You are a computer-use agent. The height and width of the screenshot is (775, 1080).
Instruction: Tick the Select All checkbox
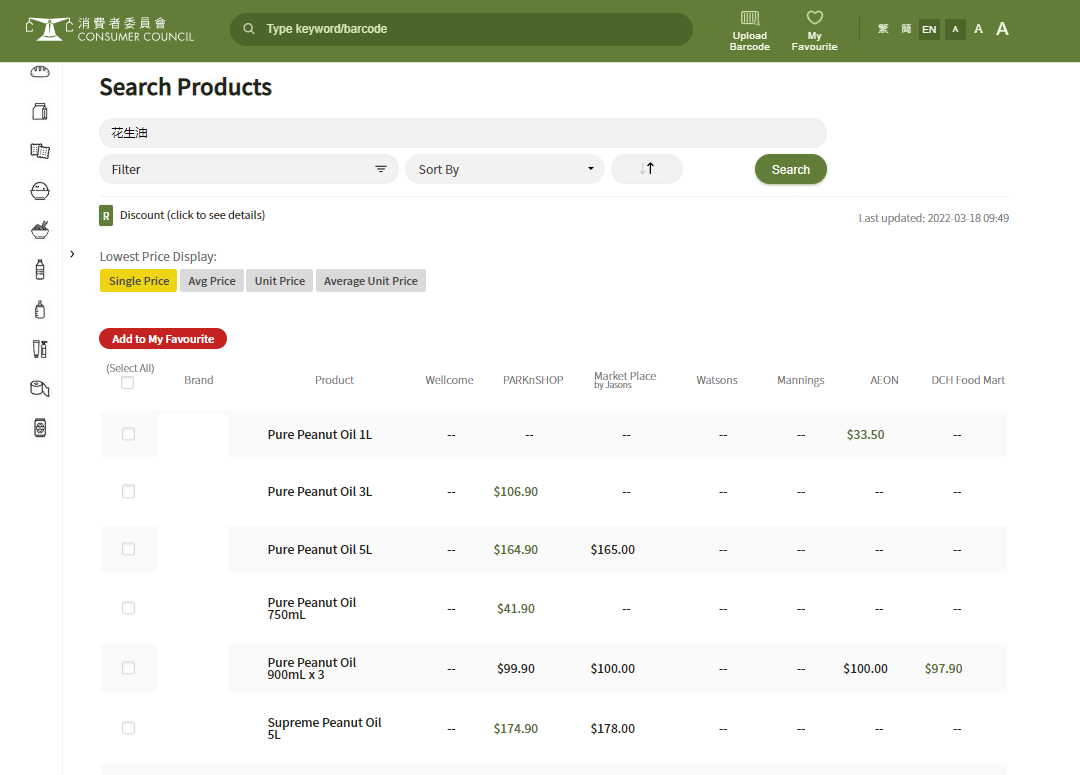(x=127, y=383)
